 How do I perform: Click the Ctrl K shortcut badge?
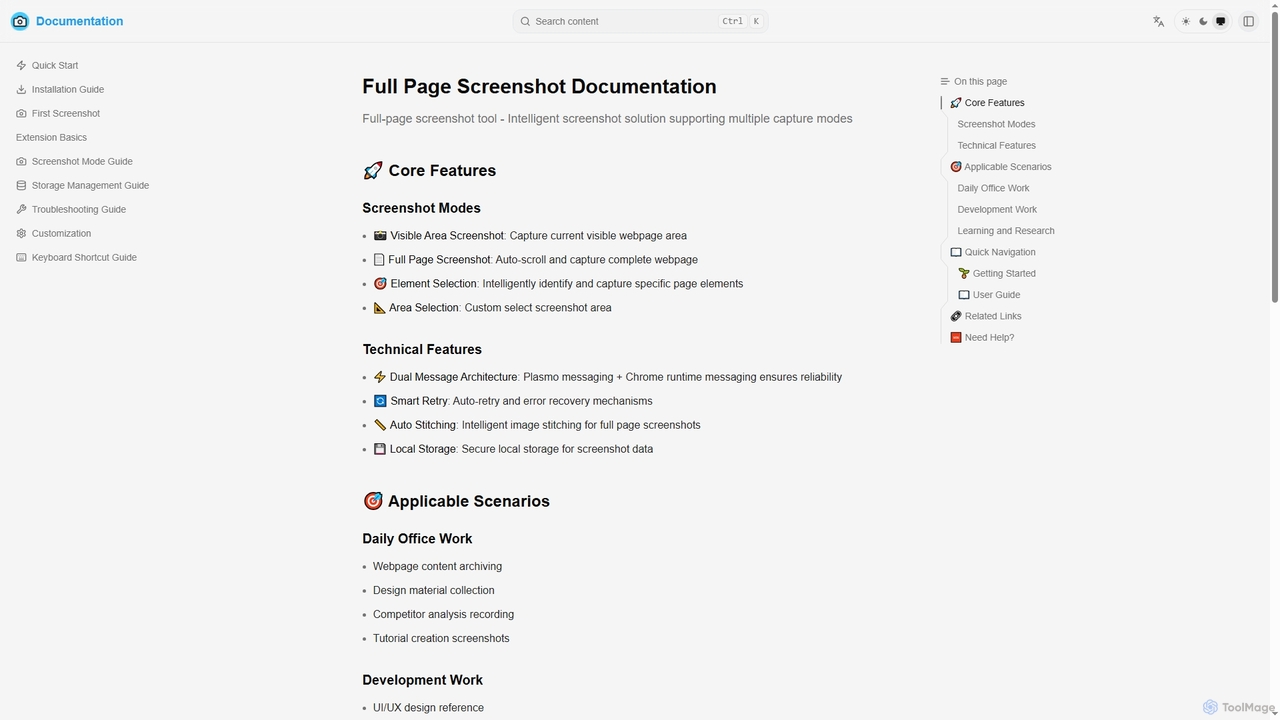pos(741,21)
